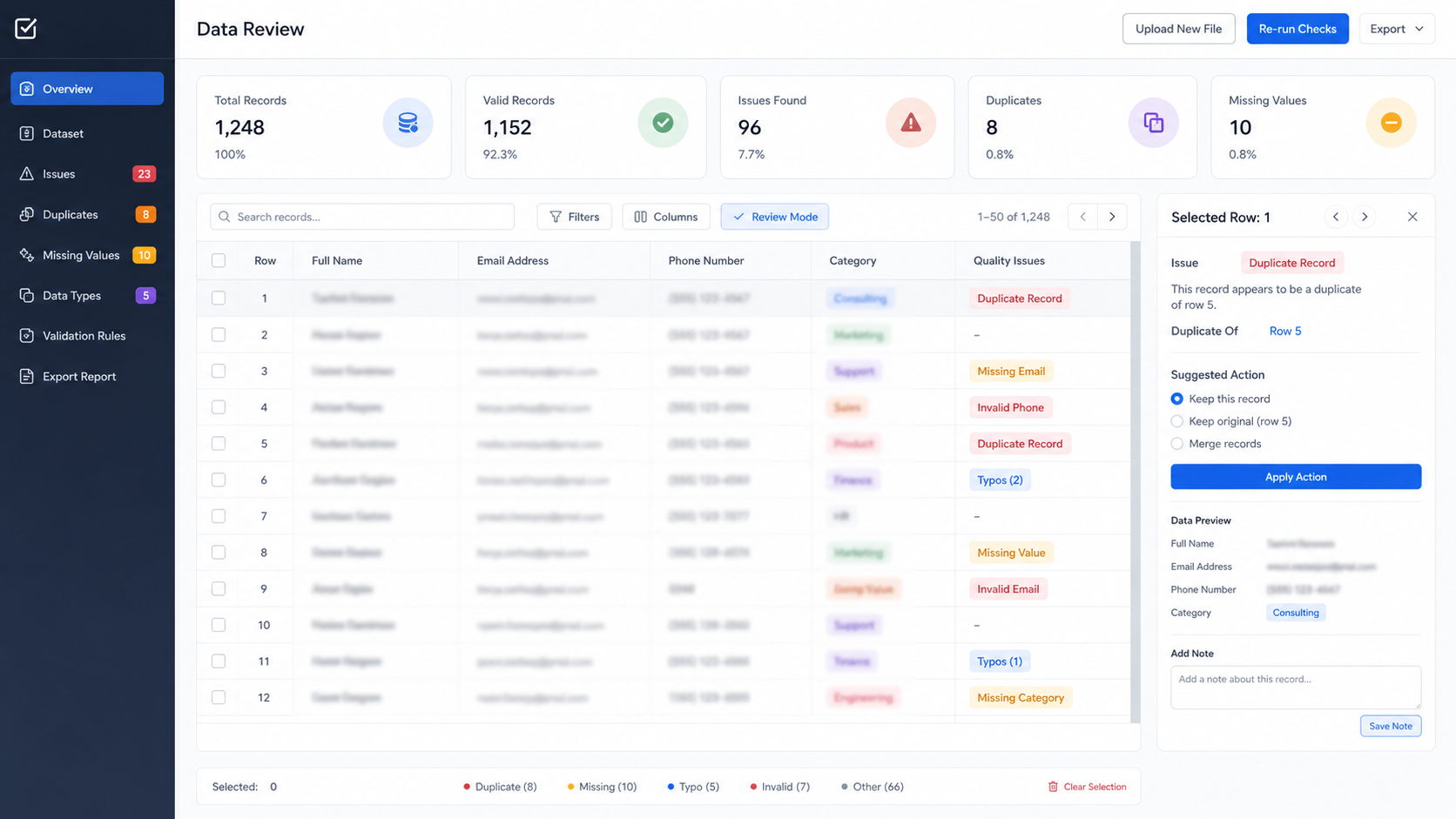Show next selected row
Viewport: 1456px width, 819px height.
click(1365, 217)
